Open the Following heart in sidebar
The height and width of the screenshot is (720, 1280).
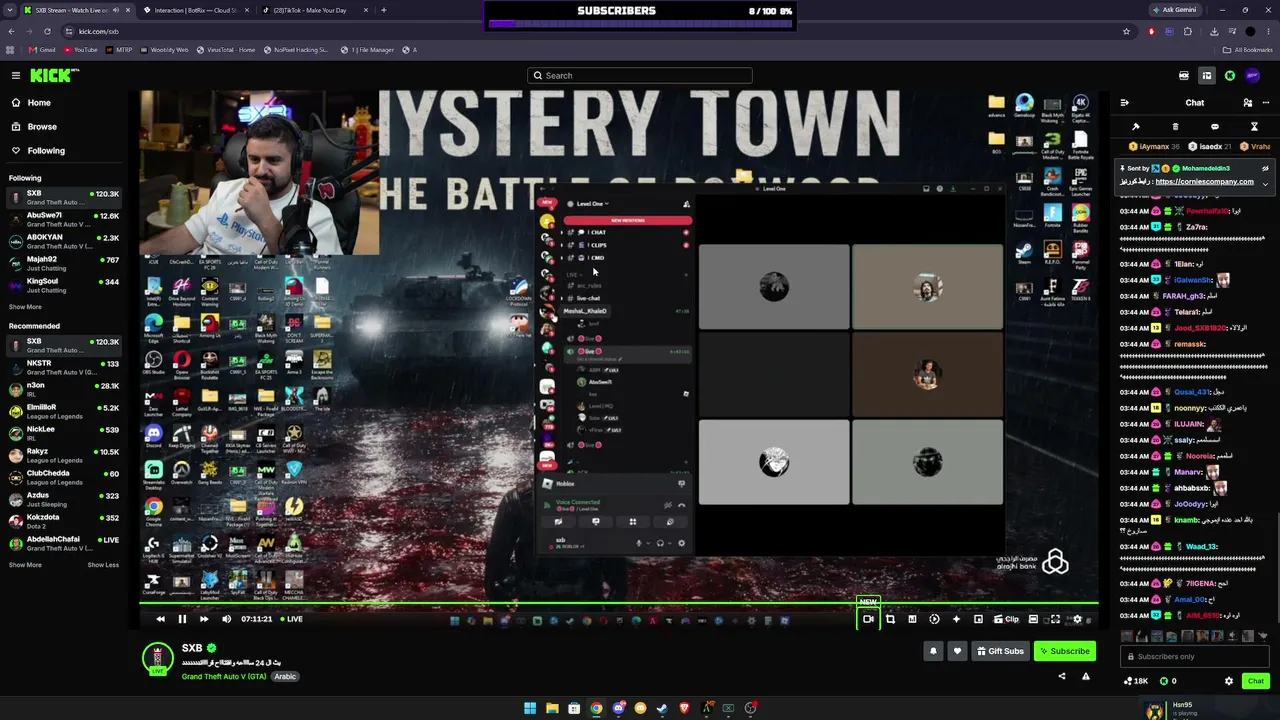point(16,151)
